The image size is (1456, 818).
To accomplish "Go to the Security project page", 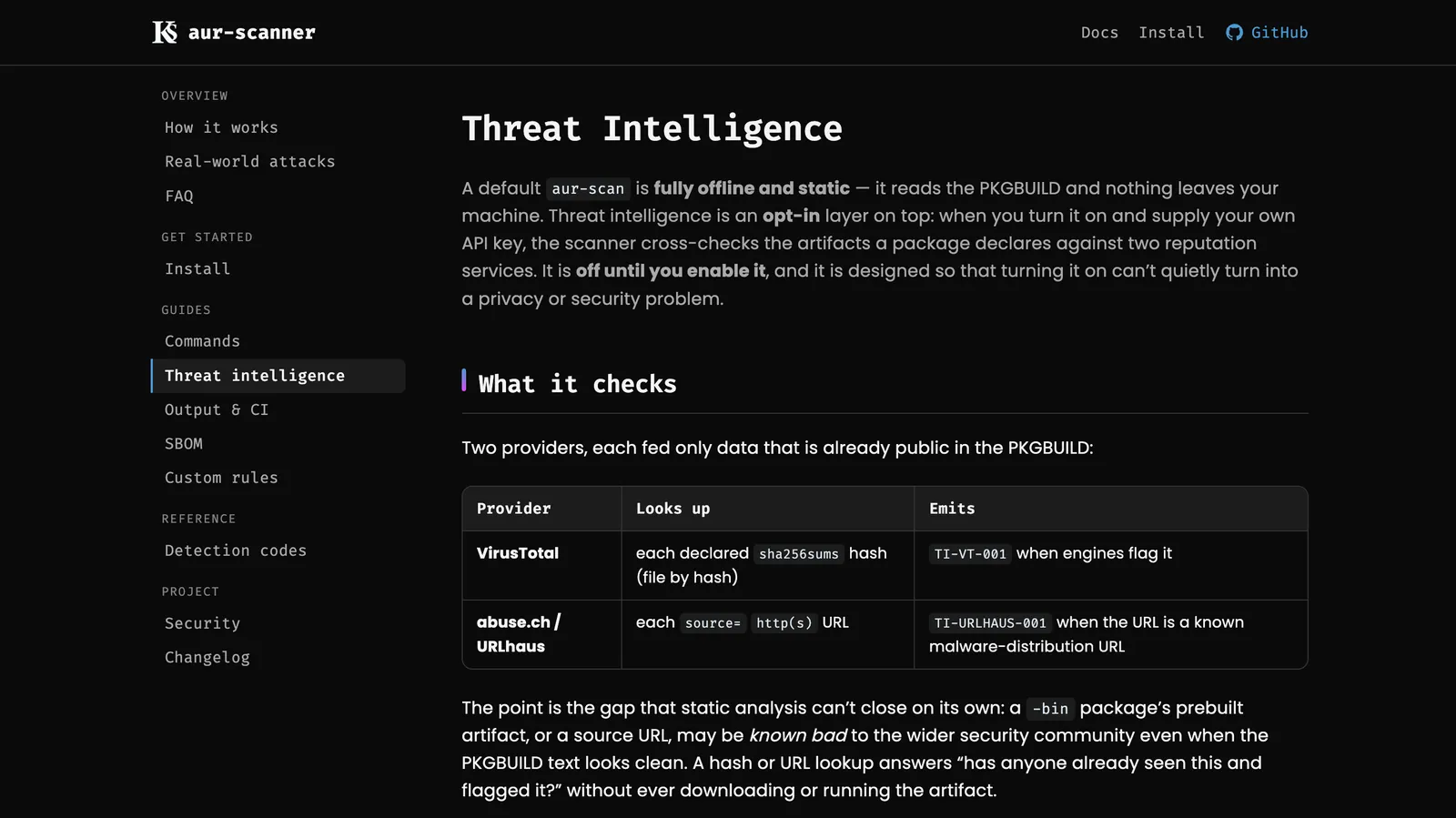I will pos(202,623).
